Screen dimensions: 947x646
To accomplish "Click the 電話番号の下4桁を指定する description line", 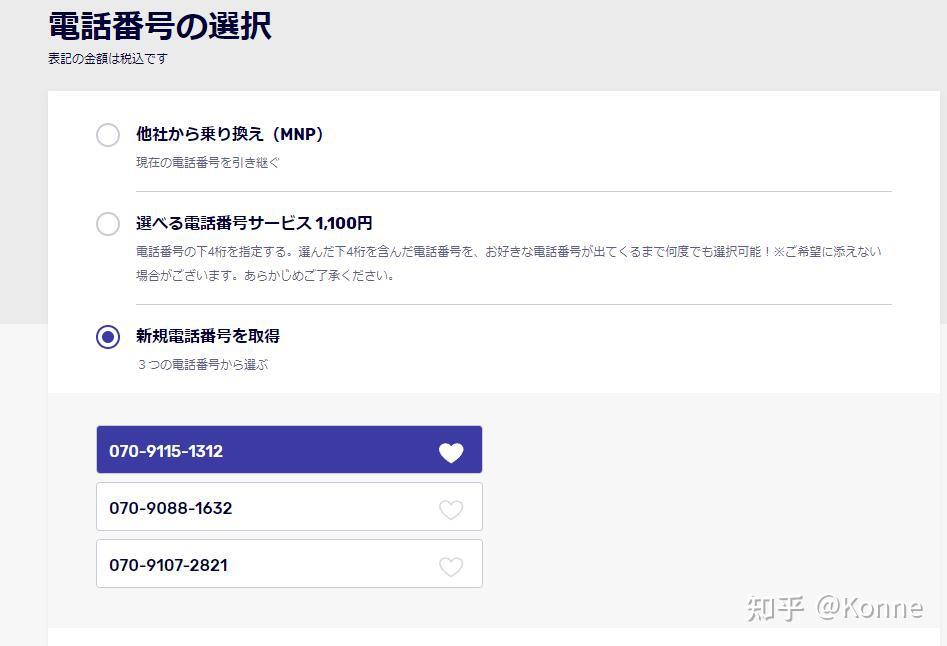I will [x=508, y=252].
